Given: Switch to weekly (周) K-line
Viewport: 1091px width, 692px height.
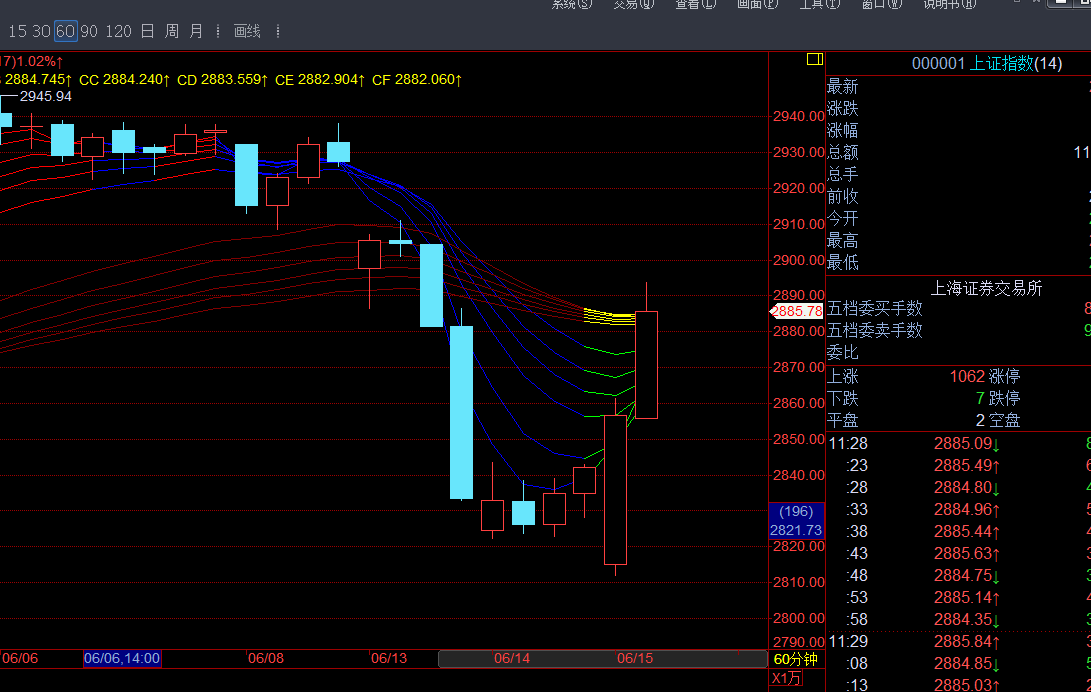Looking at the screenshot, I should click(x=172, y=32).
